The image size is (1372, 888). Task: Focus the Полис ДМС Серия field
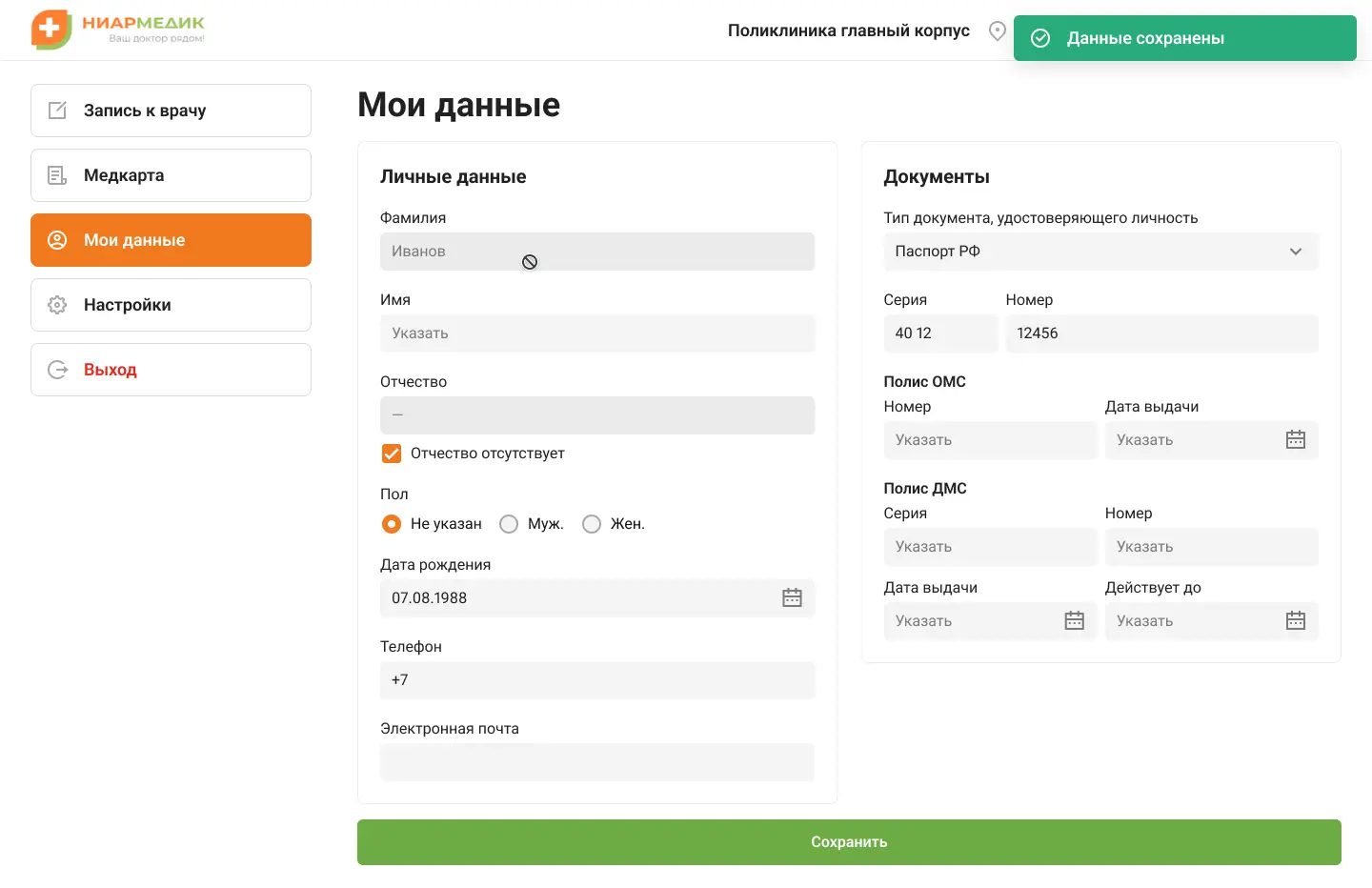(990, 547)
